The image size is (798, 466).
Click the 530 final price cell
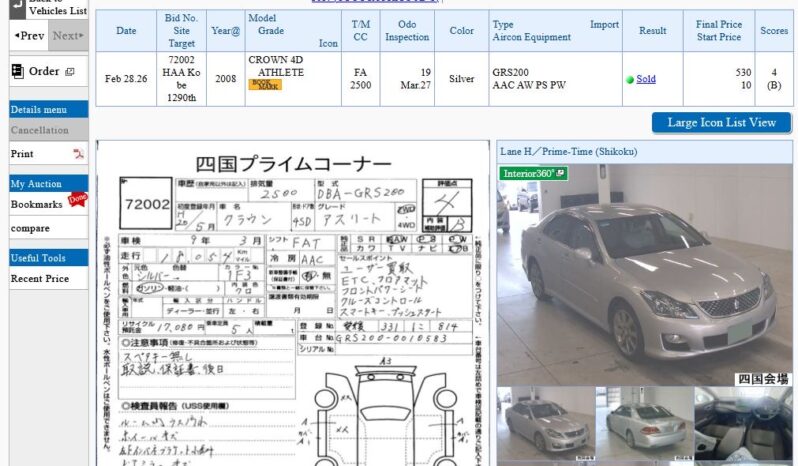click(x=719, y=79)
